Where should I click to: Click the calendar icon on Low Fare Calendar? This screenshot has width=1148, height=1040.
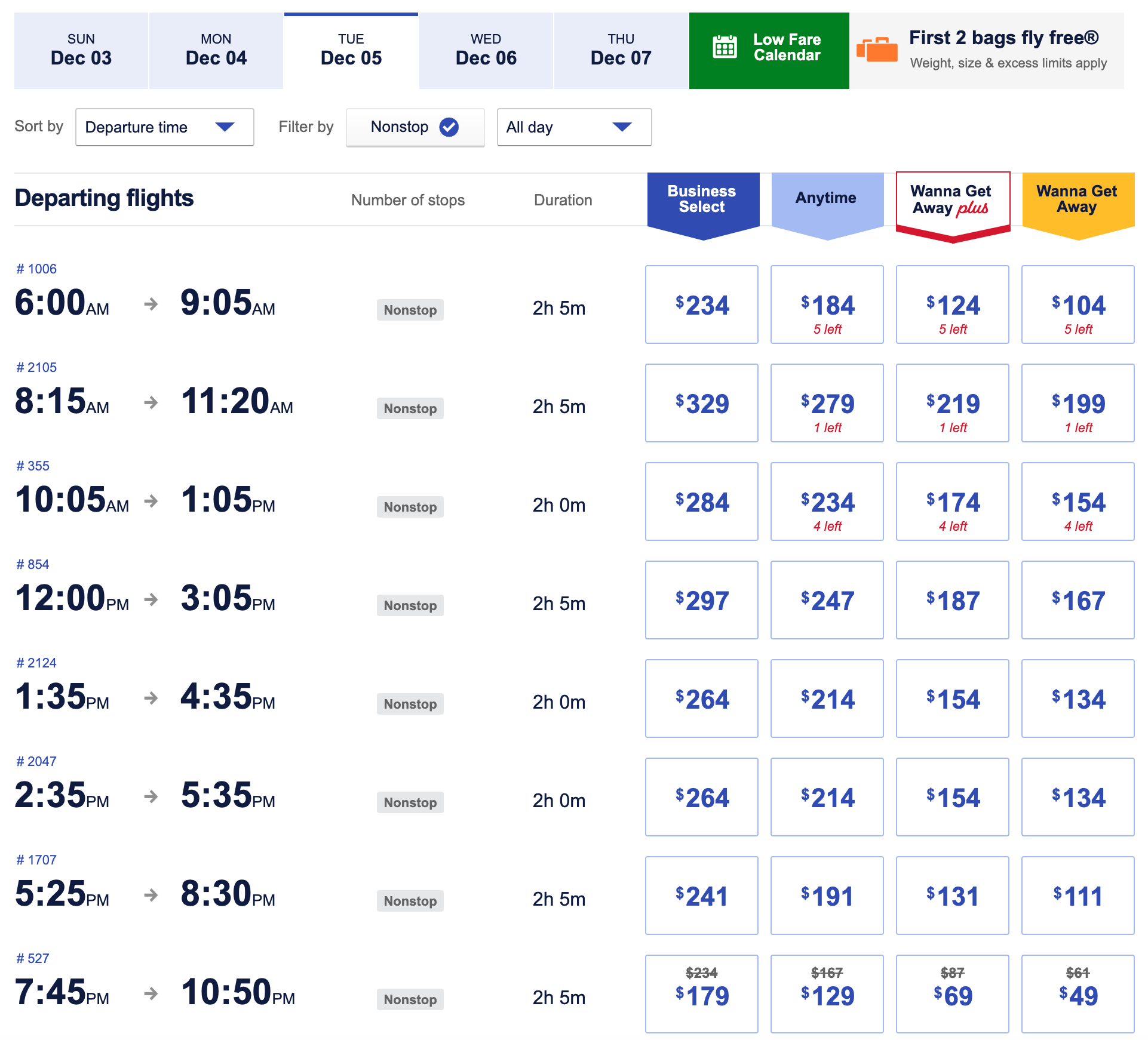point(725,47)
